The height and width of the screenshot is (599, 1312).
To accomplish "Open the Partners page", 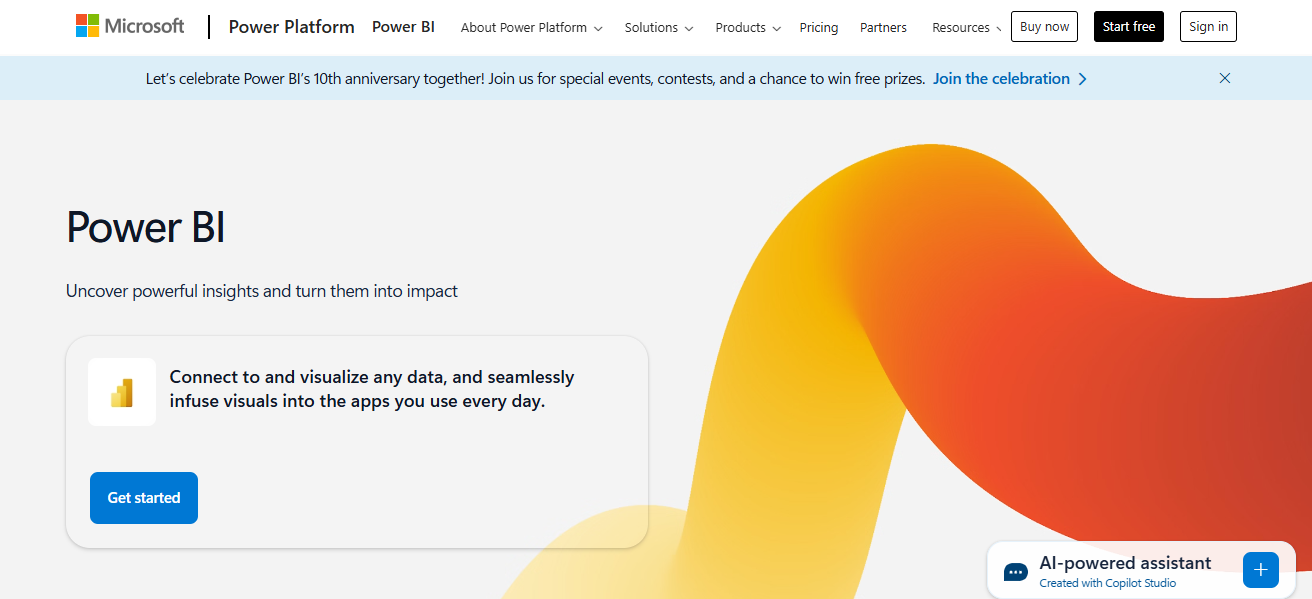I will coord(883,27).
